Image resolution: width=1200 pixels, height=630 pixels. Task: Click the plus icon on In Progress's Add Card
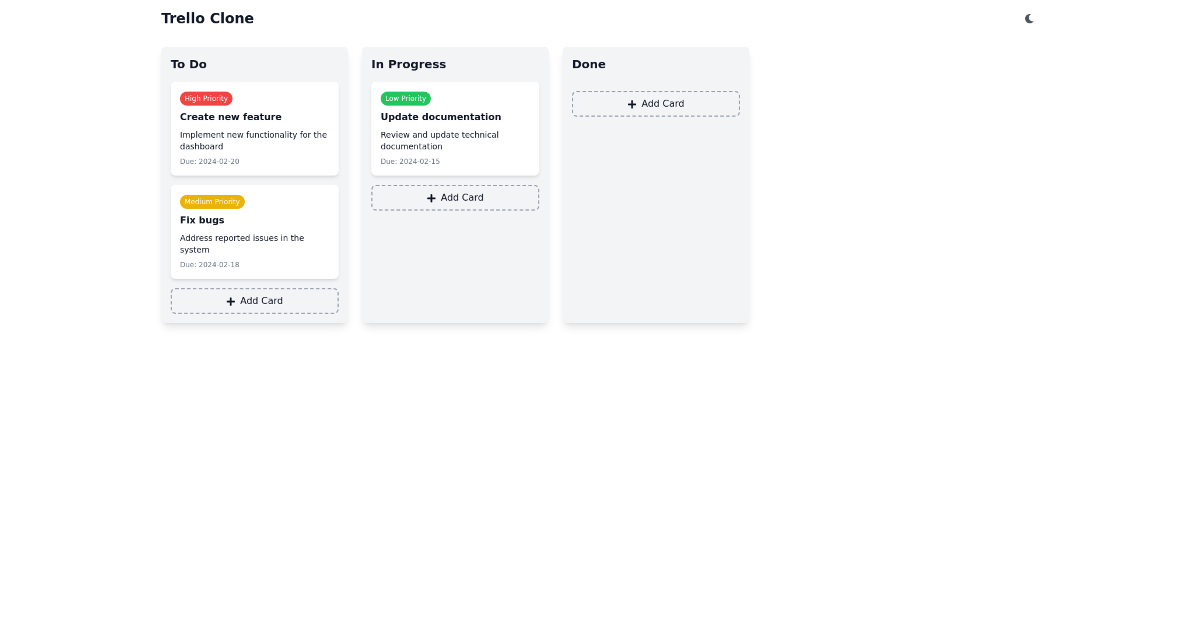click(x=431, y=197)
